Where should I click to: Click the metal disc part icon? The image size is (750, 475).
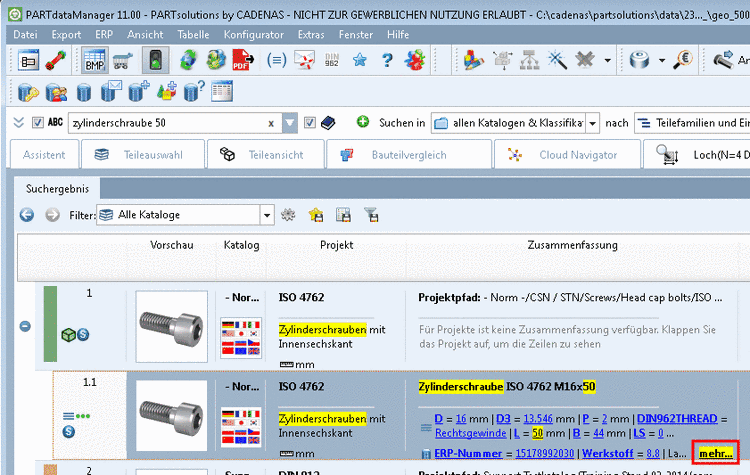tap(640, 61)
